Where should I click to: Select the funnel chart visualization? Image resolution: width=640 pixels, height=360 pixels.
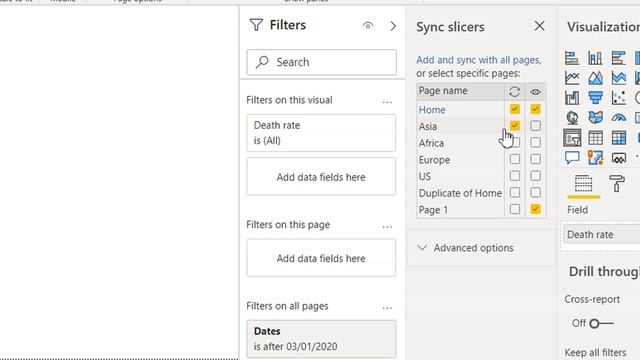click(x=595, y=98)
